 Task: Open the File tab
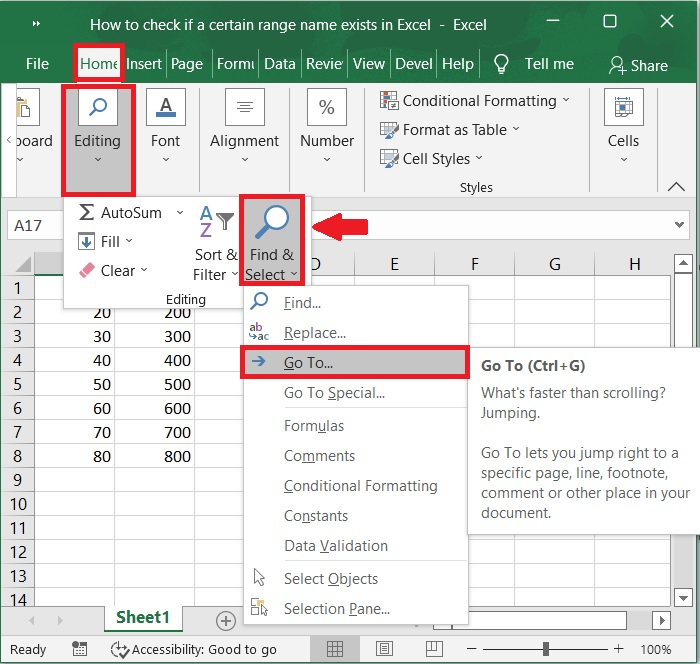(37, 64)
